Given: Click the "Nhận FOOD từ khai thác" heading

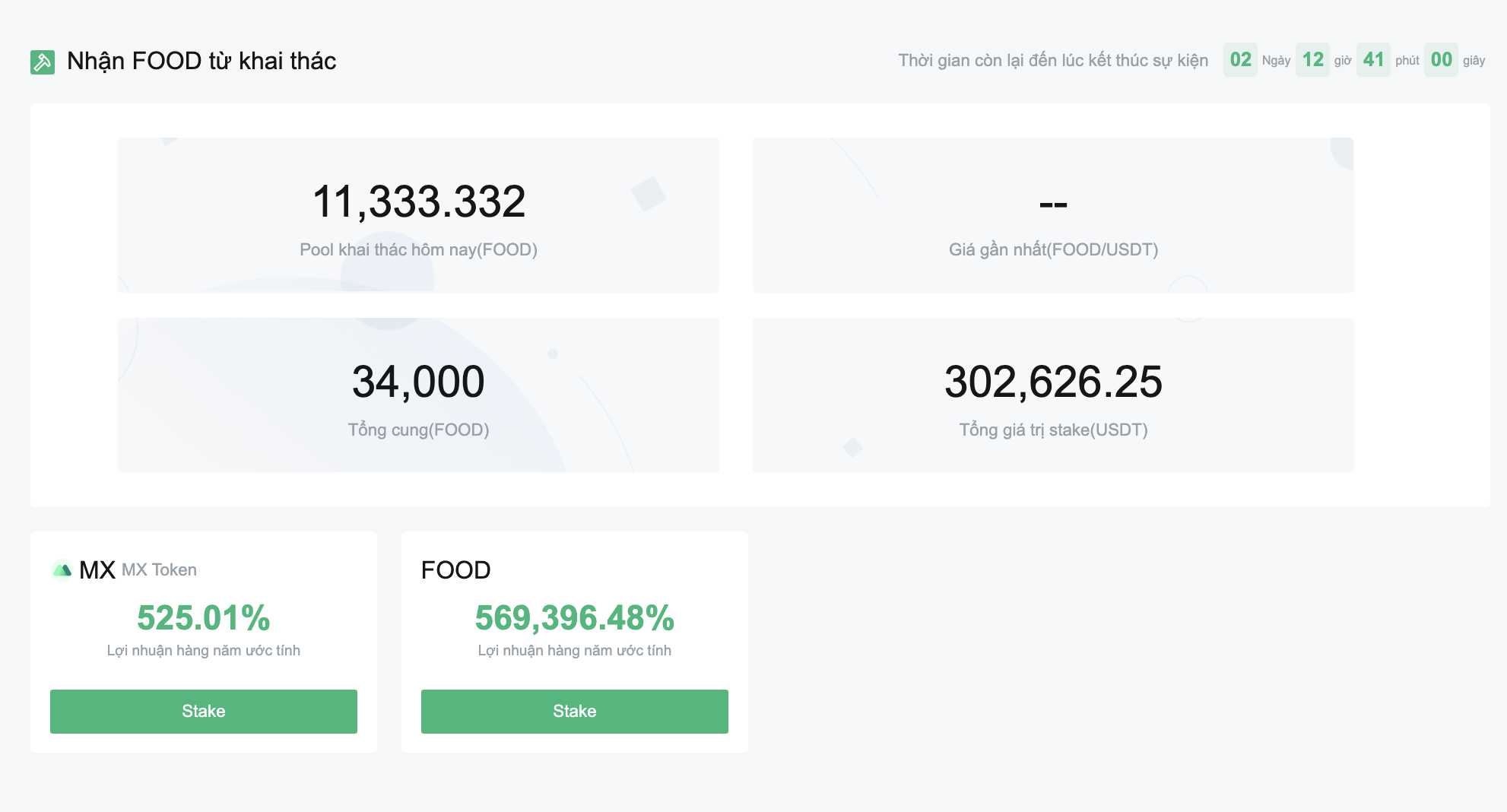Looking at the screenshot, I should coord(201,61).
